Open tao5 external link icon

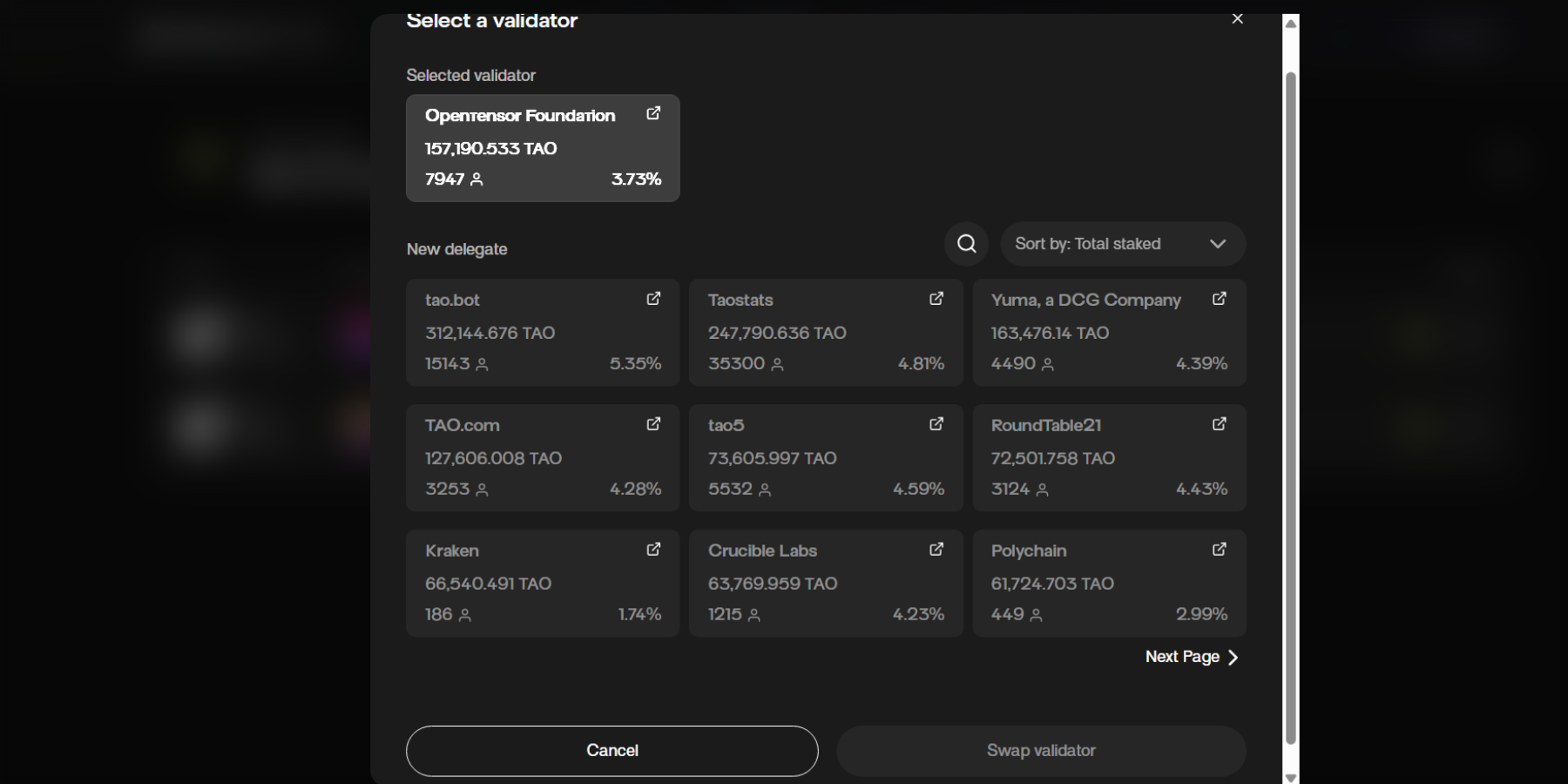tap(936, 424)
